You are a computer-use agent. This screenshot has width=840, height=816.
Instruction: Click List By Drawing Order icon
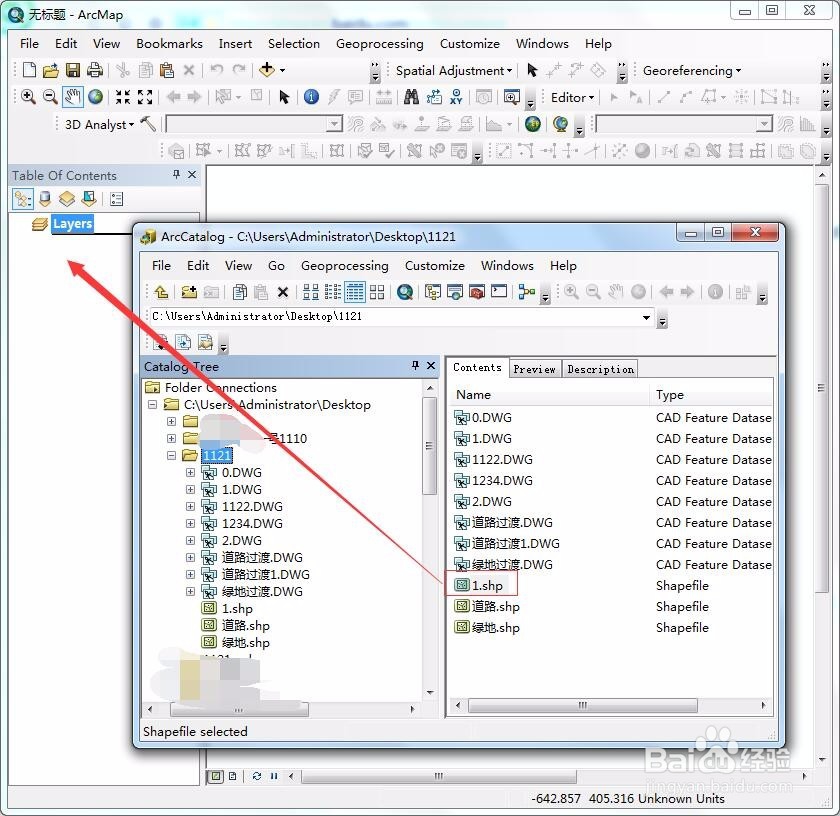pos(22,199)
